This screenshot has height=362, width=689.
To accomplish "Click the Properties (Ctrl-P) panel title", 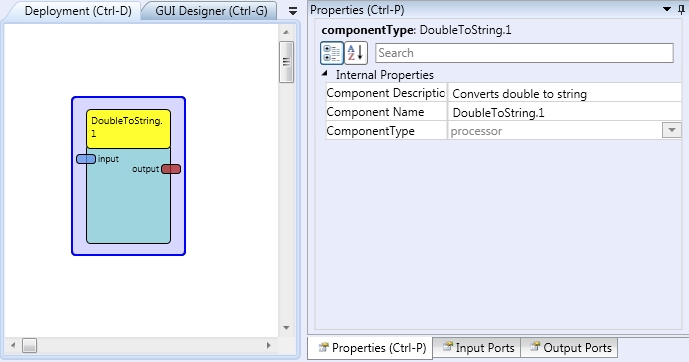I will (357, 10).
